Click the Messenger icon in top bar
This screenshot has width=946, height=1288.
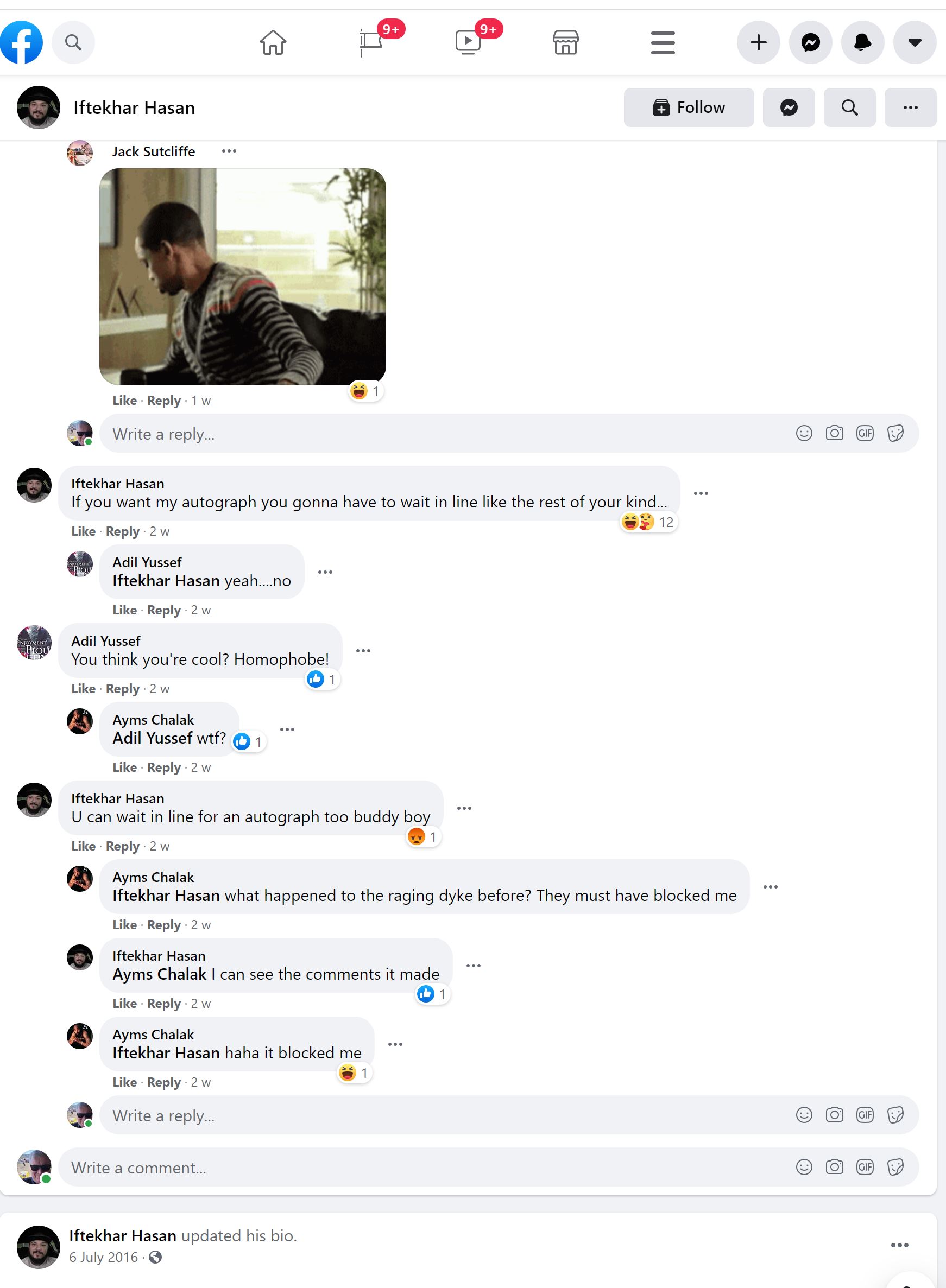pos(810,42)
